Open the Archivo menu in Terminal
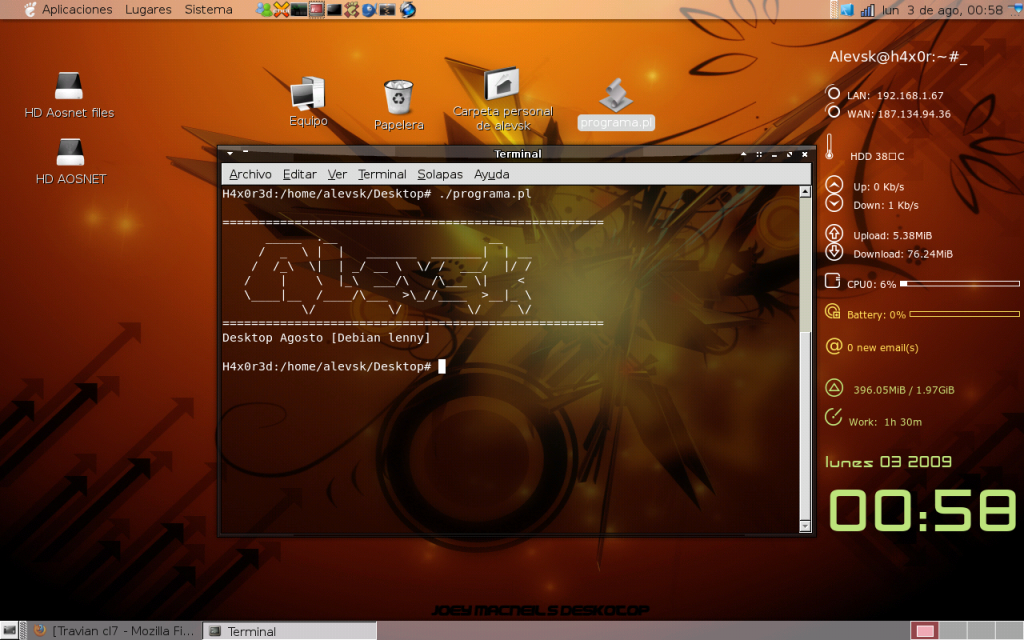 tap(250, 174)
